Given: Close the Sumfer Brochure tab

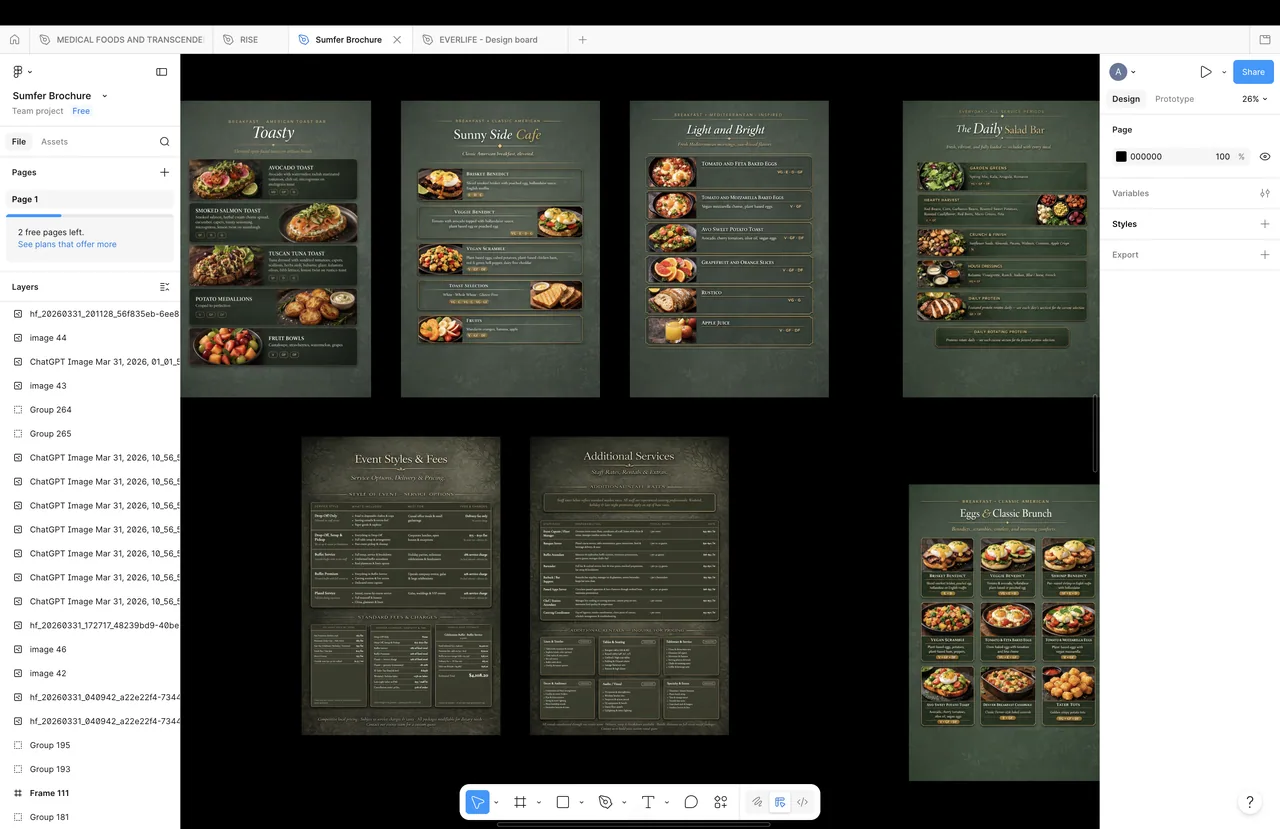Looking at the screenshot, I should [397, 40].
